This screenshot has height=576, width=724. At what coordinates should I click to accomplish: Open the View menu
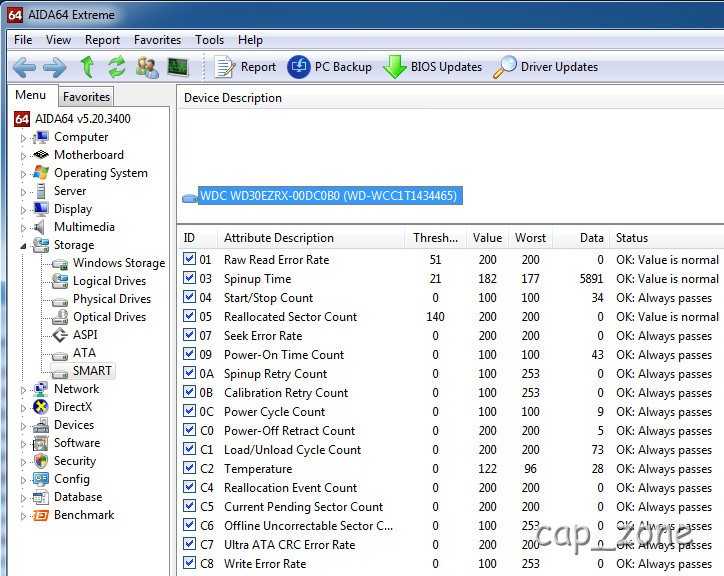click(x=58, y=40)
